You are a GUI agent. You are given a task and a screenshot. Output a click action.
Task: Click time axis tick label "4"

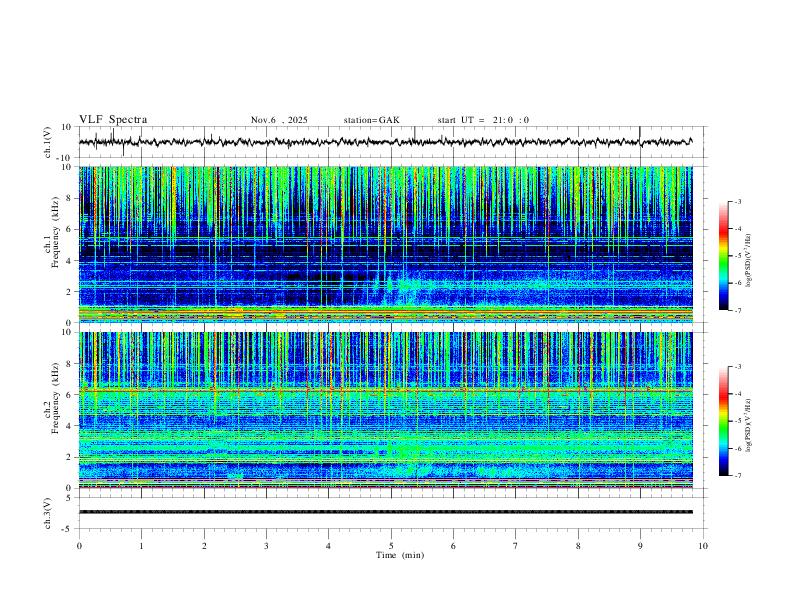[x=328, y=546]
